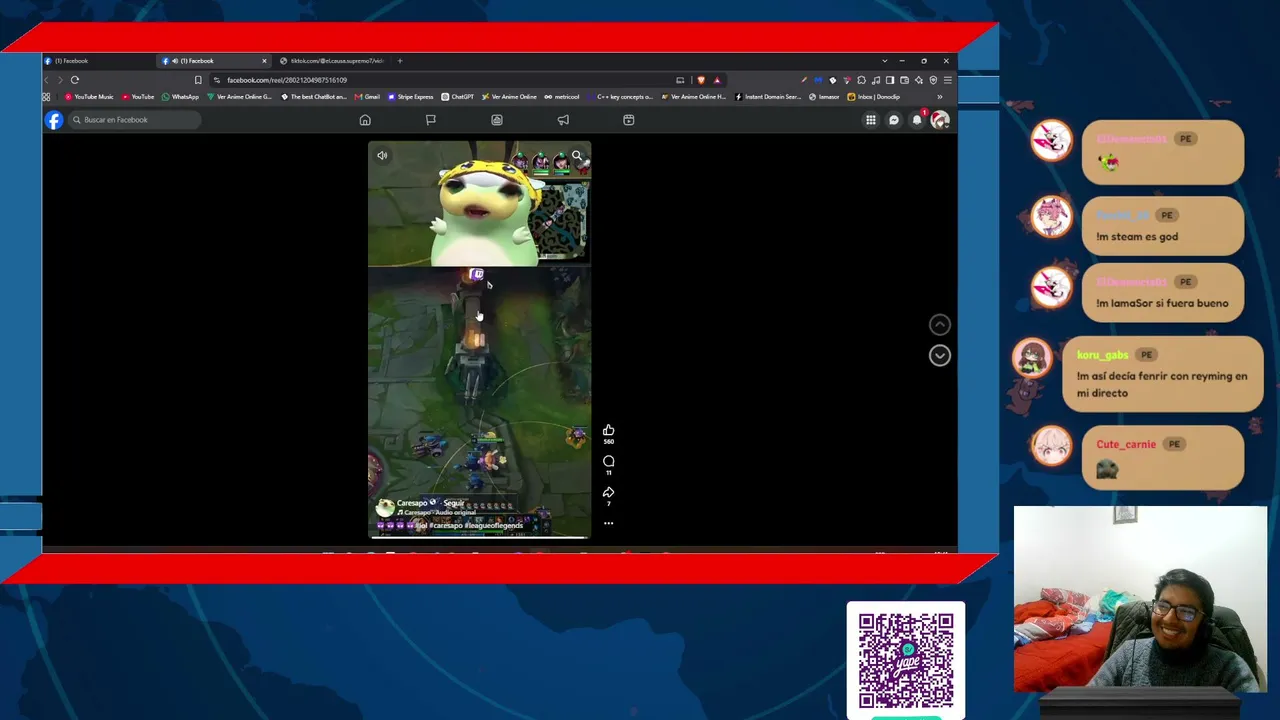Image resolution: width=1280 pixels, height=720 pixels.
Task: Follow Caresapo with the Seguir button
Action: [x=454, y=503]
